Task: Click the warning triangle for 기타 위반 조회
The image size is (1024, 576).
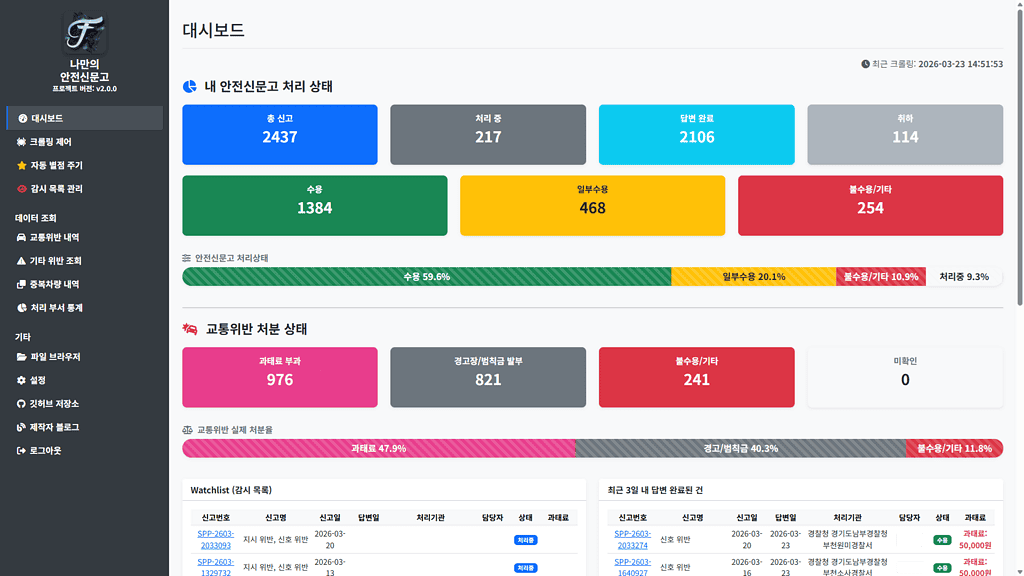Action: coord(22,261)
